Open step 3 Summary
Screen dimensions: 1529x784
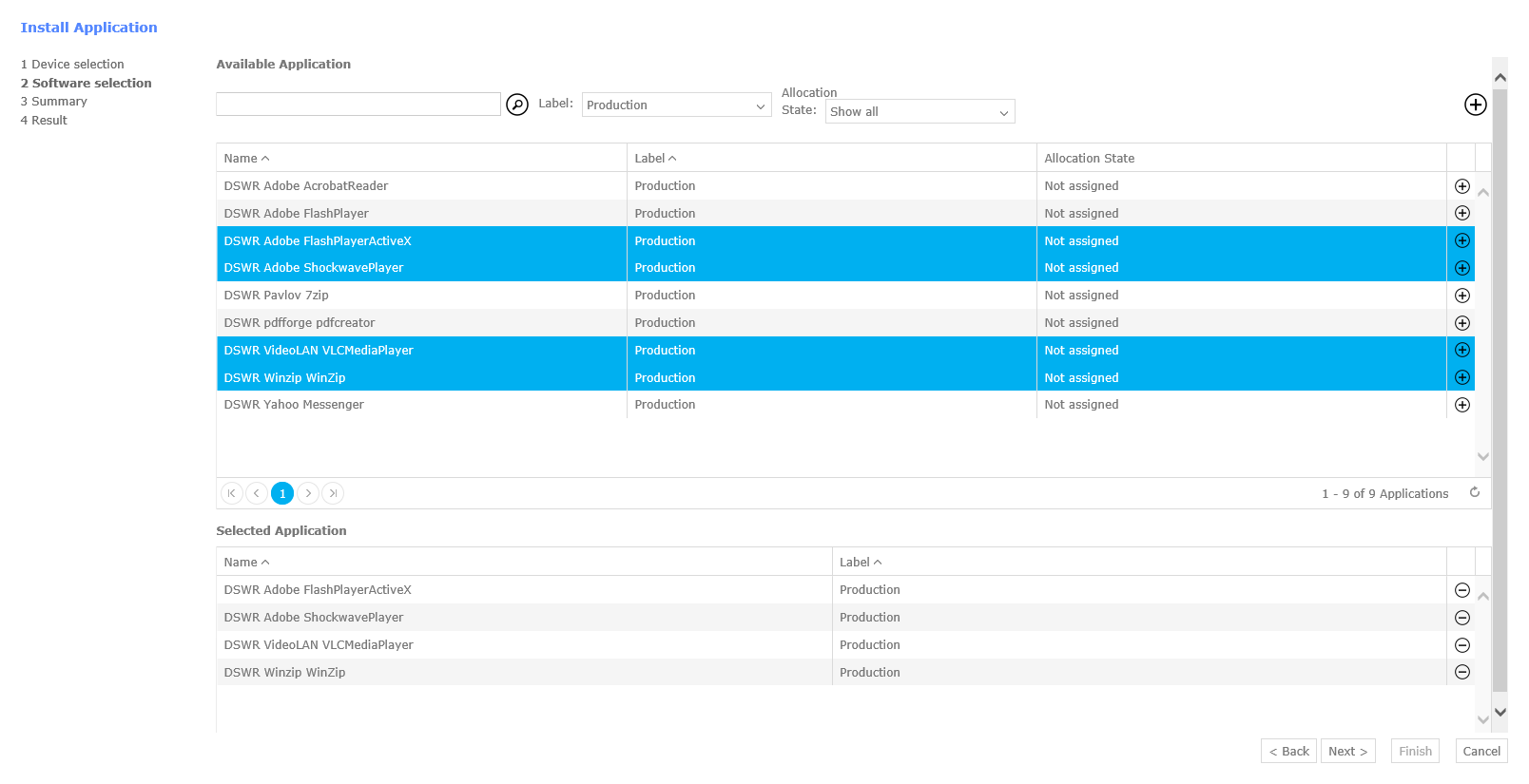click(54, 102)
